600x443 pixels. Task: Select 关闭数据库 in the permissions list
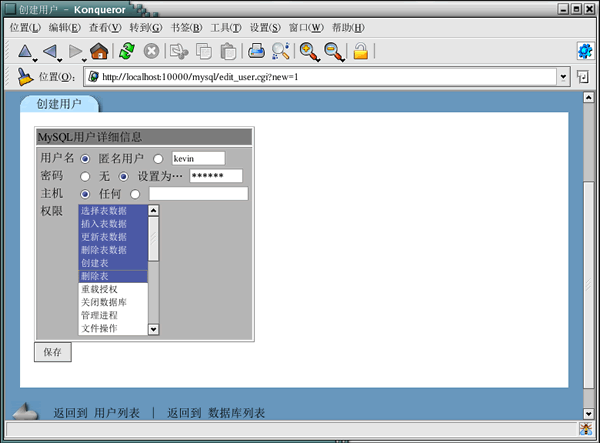(113, 302)
